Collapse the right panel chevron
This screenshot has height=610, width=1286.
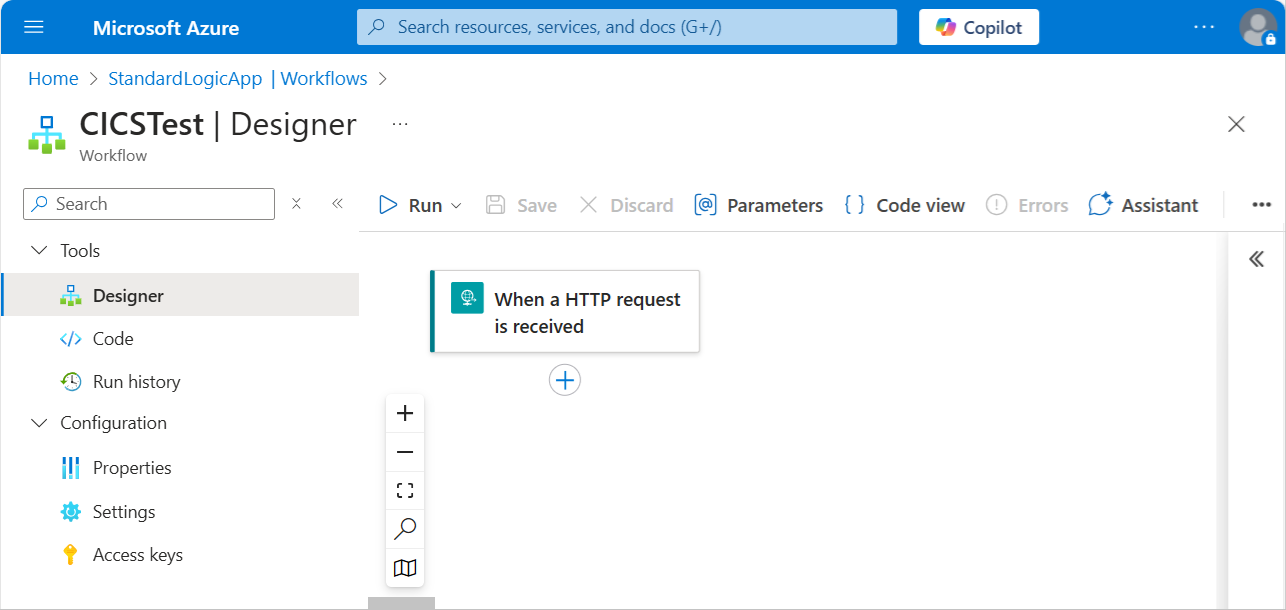1256,258
